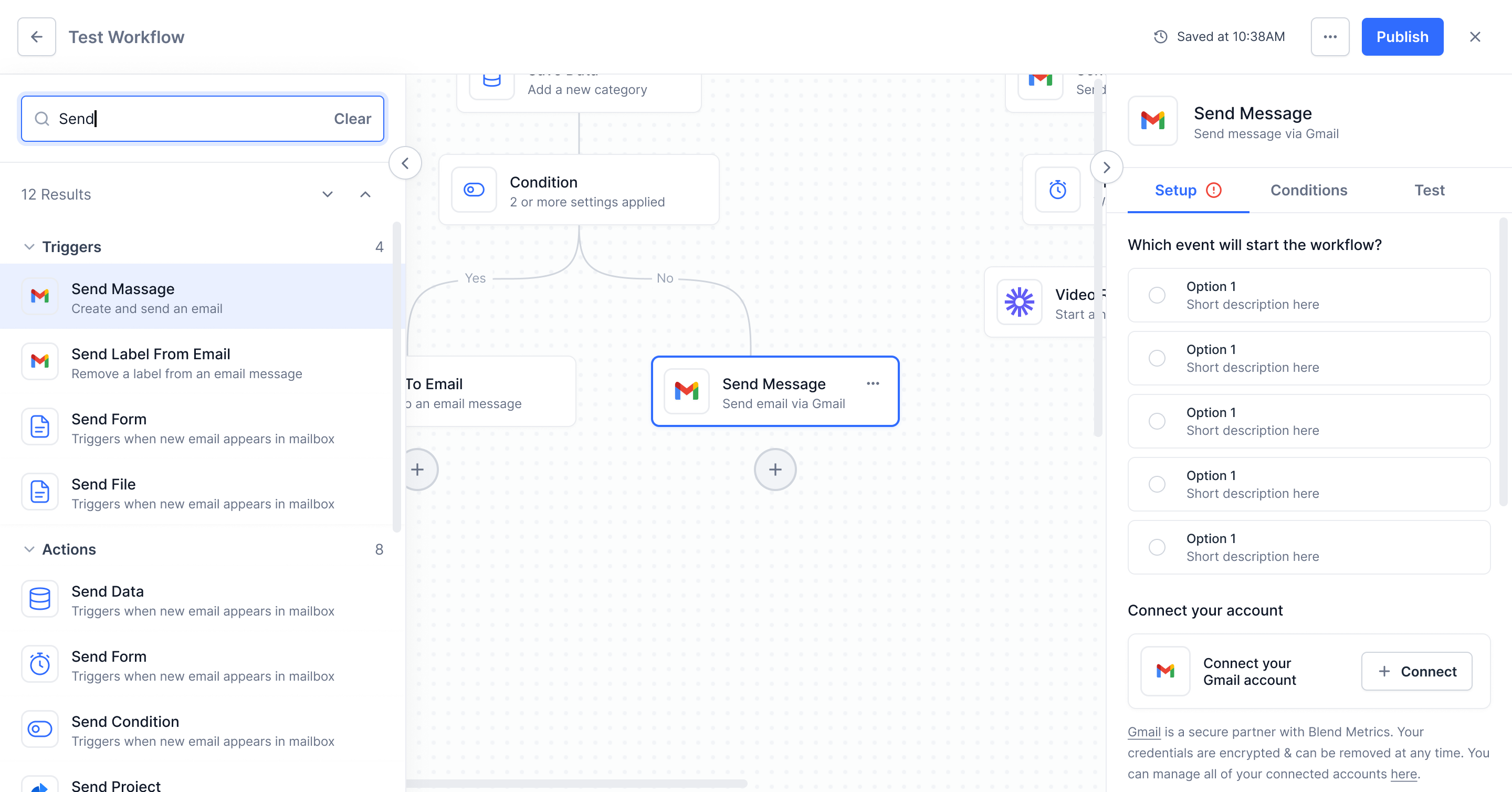Add step below Send Message node
1512x792 pixels.
775,470
